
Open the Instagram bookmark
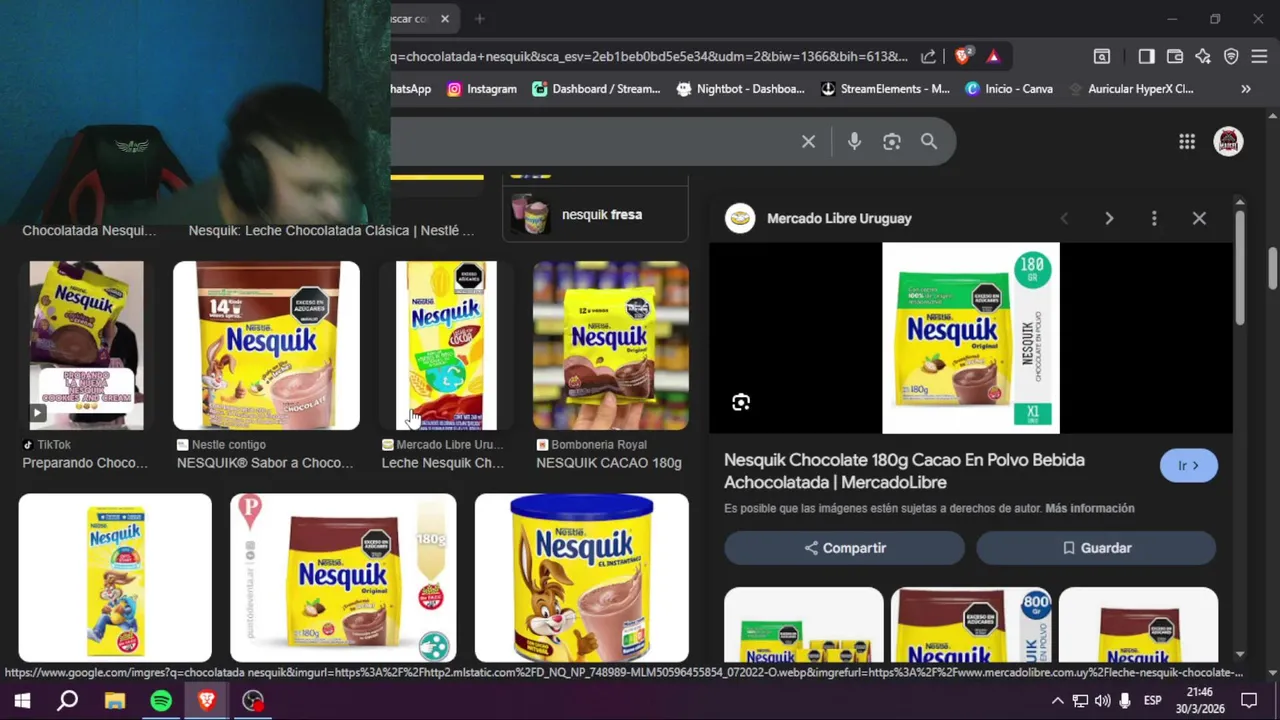(x=482, y=89)
